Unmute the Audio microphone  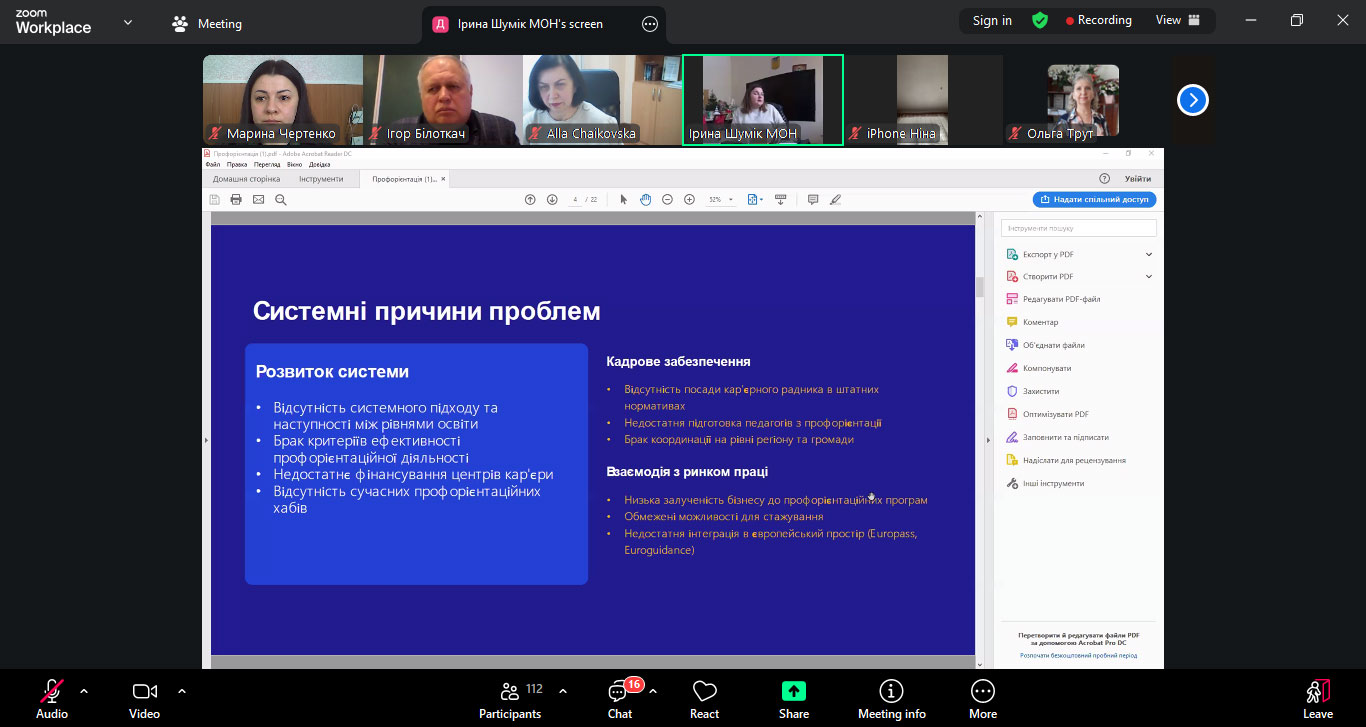[52, 691]
